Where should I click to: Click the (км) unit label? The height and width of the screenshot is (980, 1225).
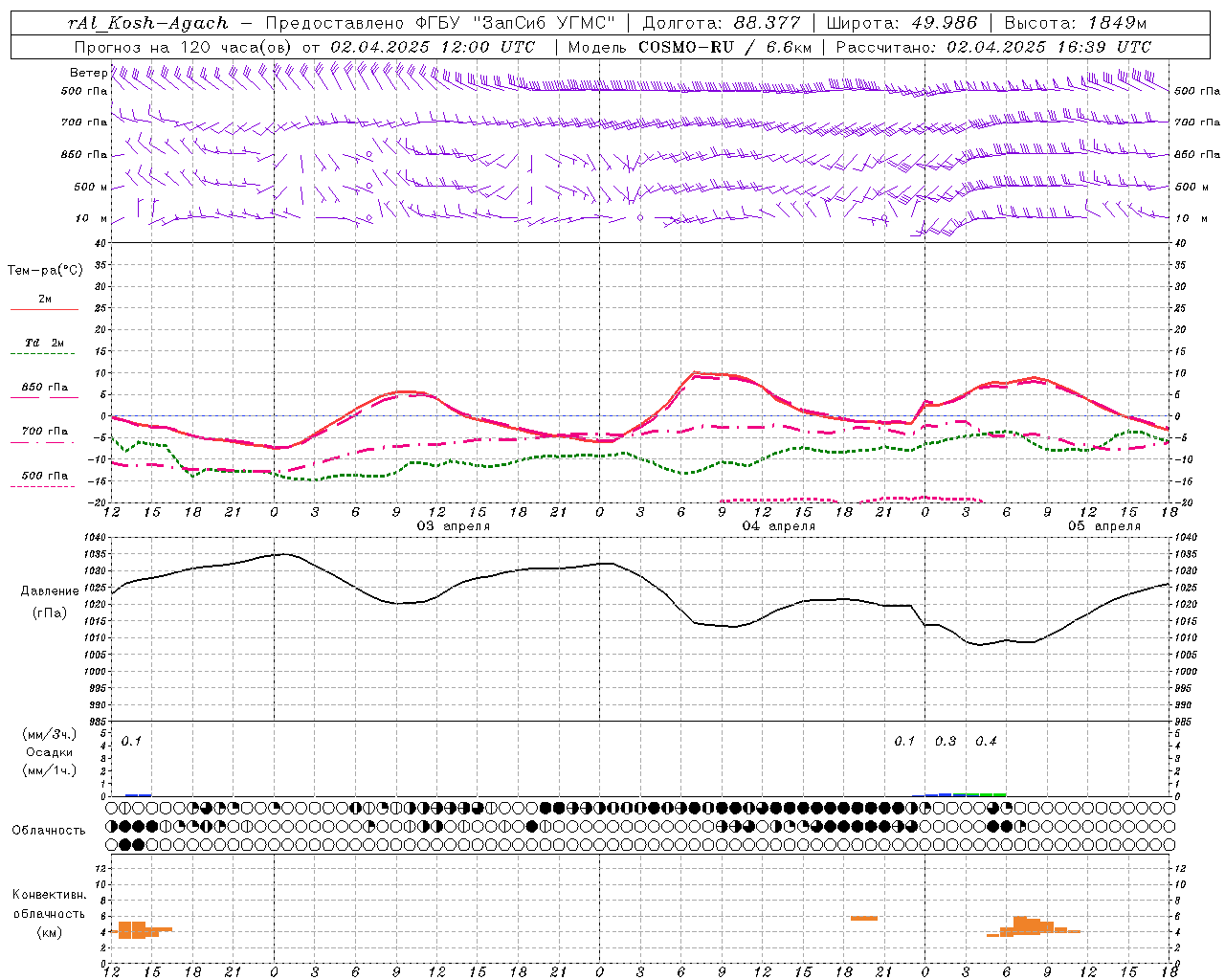point(49,932)
